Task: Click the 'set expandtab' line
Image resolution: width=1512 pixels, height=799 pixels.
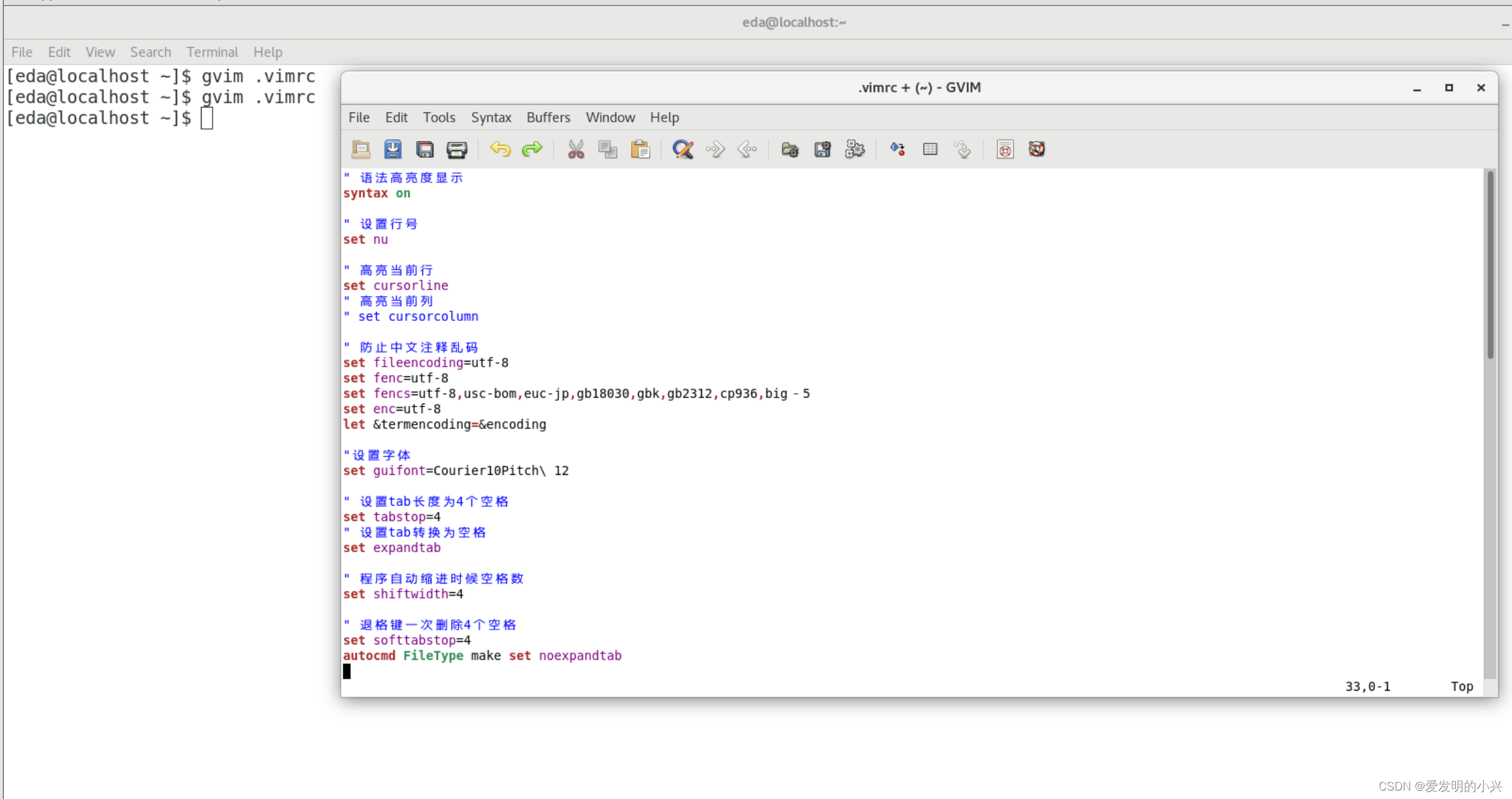Action: click(392, 548)
